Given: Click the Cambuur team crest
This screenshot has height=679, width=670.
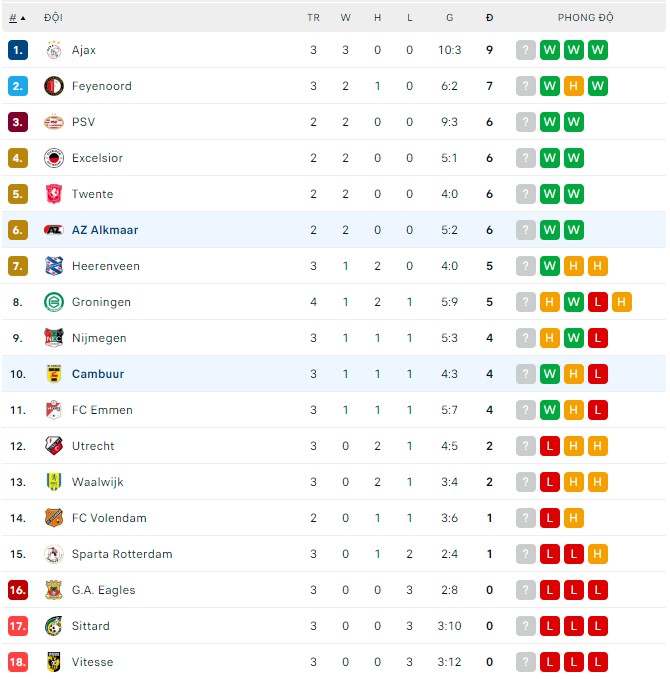Looking at the screenshot, I should [54, 374].
